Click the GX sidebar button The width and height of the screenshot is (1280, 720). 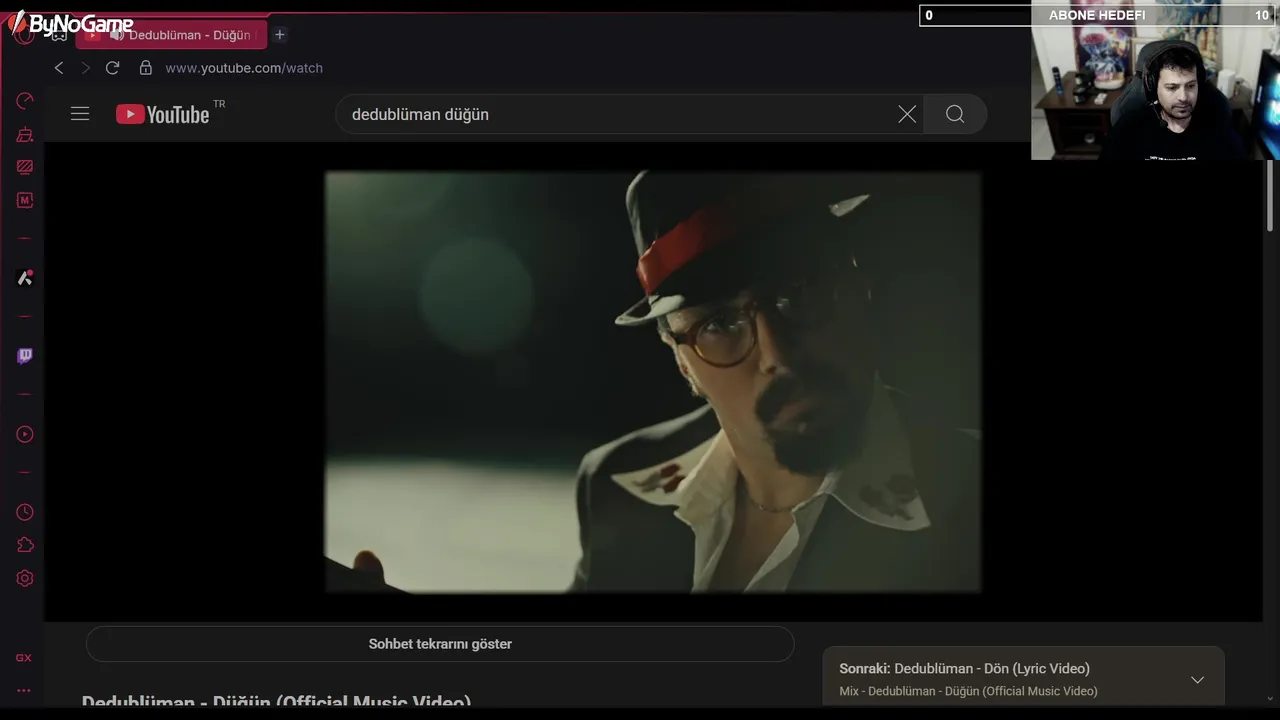24,658
